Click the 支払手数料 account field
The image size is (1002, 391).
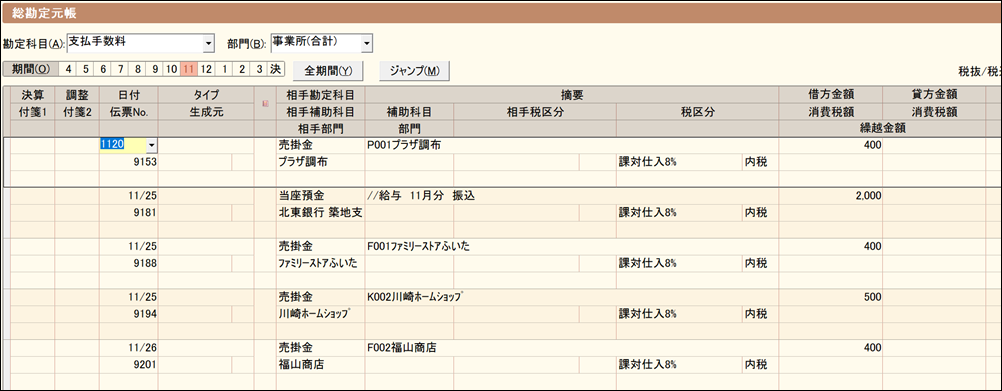point(134,43)
